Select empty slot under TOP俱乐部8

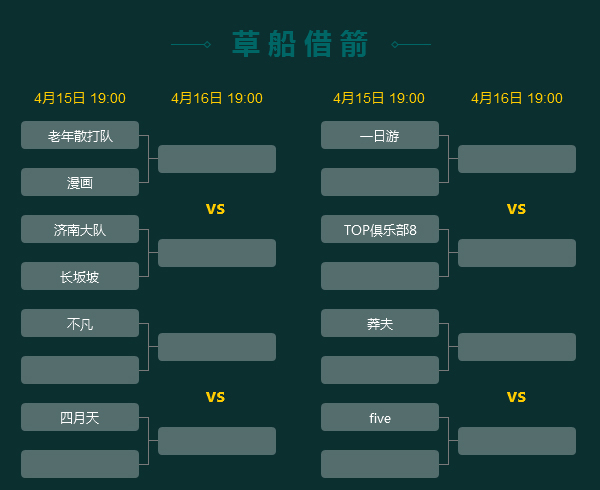click(x=380, y=276)
